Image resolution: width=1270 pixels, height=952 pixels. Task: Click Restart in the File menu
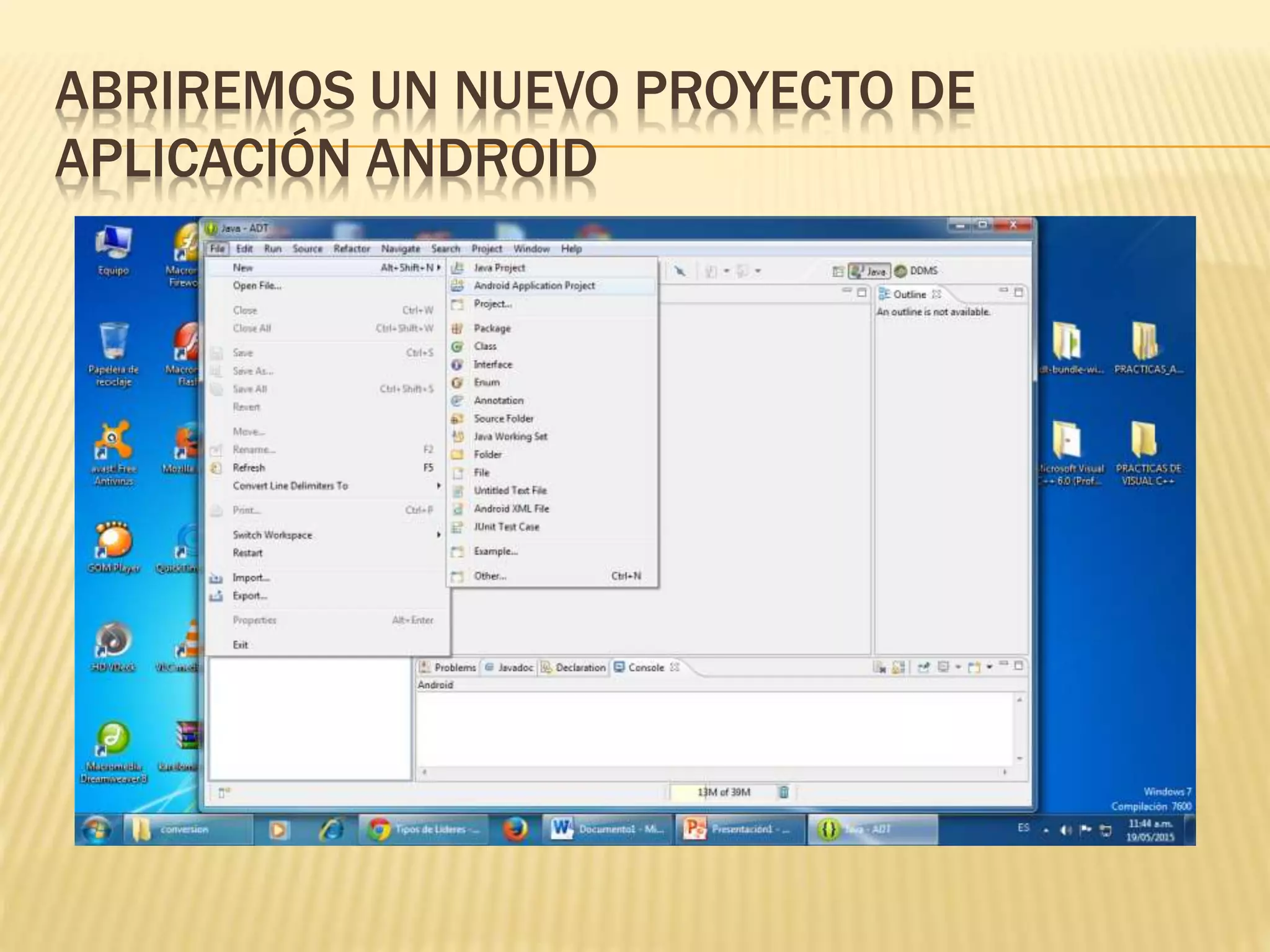click(326, 553)
